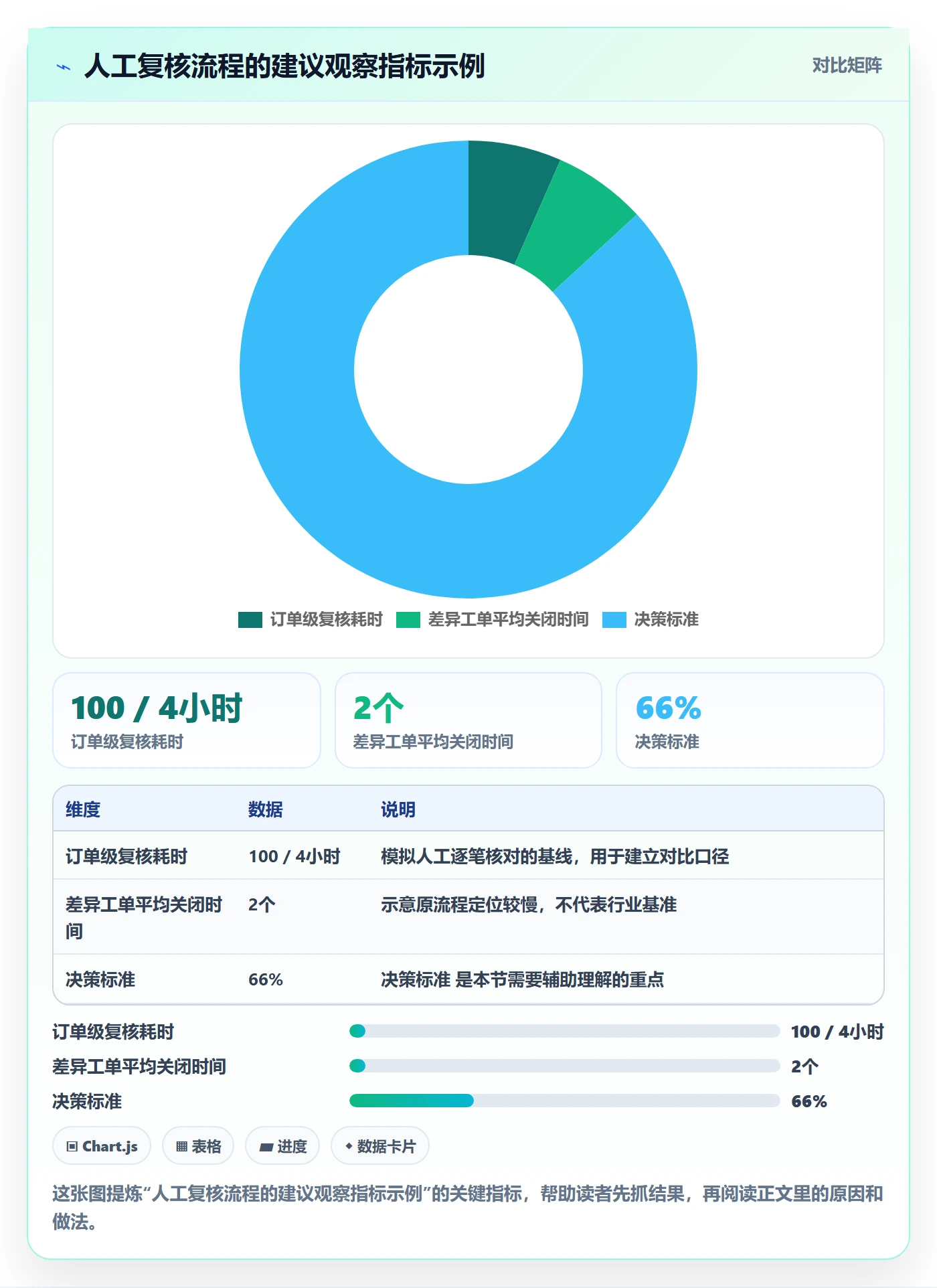The image size is (937, 1288).
Task: Click progress value 2个
Action: coord(804,1066)
